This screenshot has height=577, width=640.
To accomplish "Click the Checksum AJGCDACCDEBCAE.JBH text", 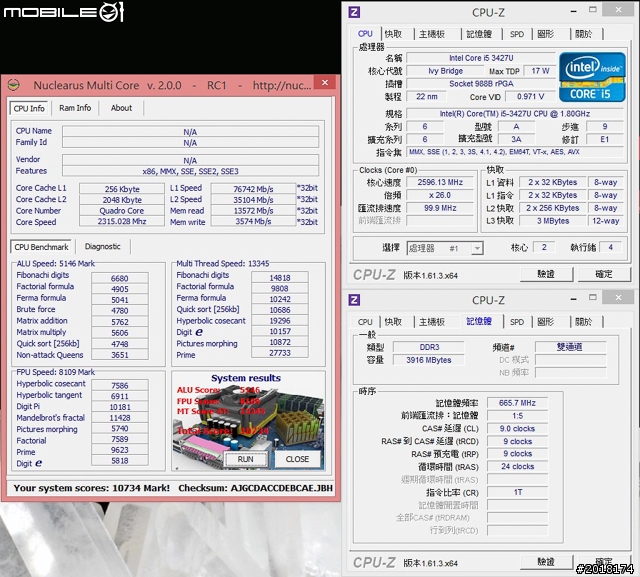I will pos(255,488).
